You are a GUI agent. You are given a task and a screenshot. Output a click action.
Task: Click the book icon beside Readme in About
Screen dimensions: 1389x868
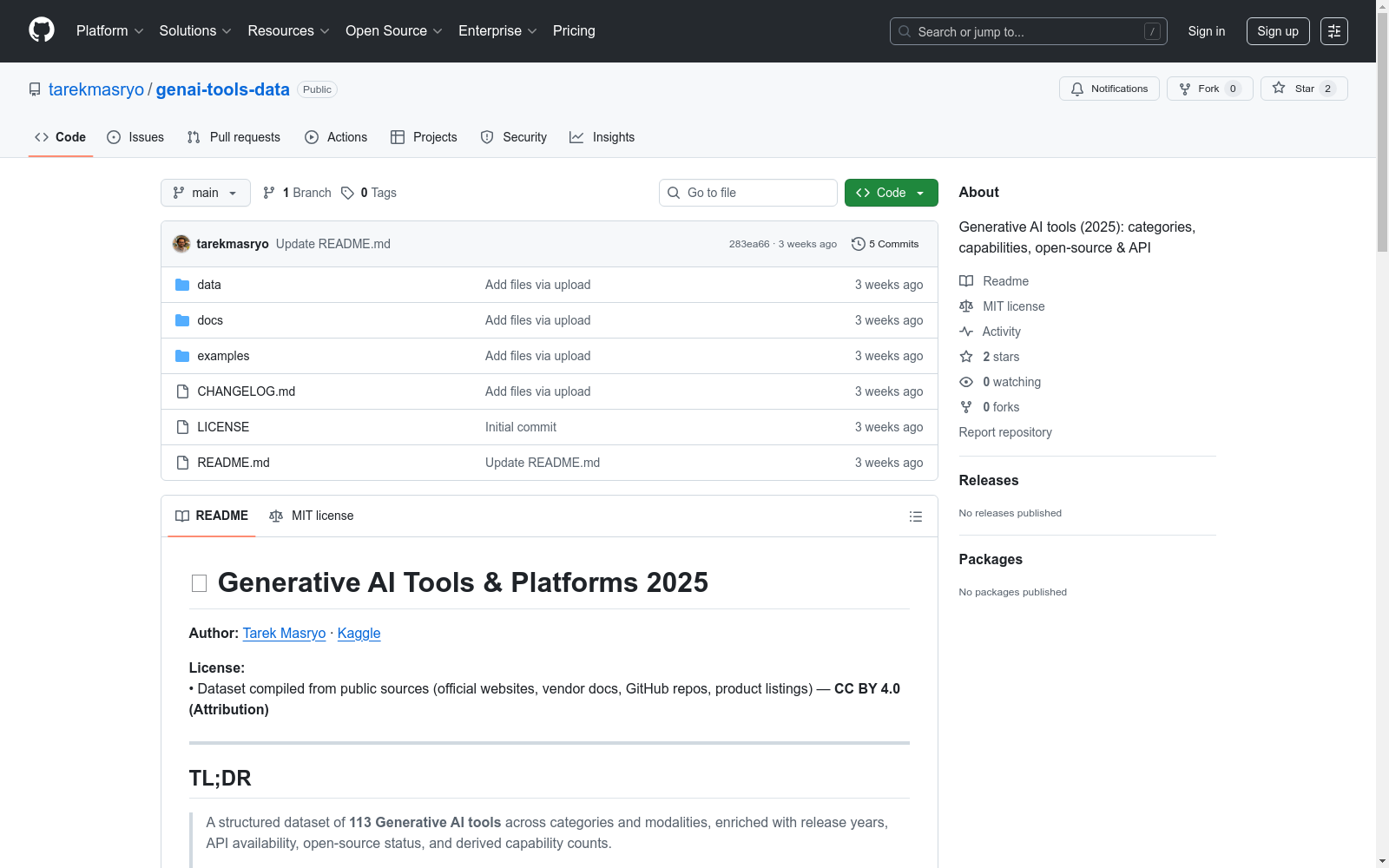[966, 281]
